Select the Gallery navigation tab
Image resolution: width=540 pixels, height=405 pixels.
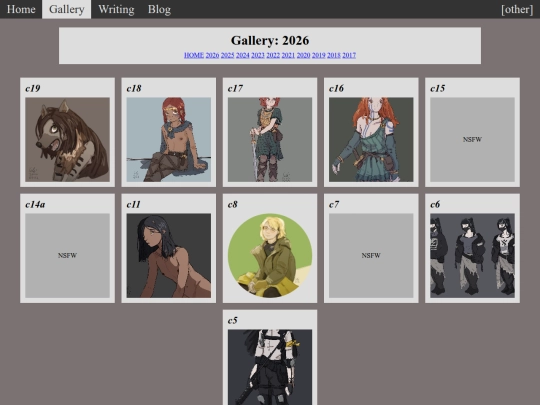(x=66, y=9)
